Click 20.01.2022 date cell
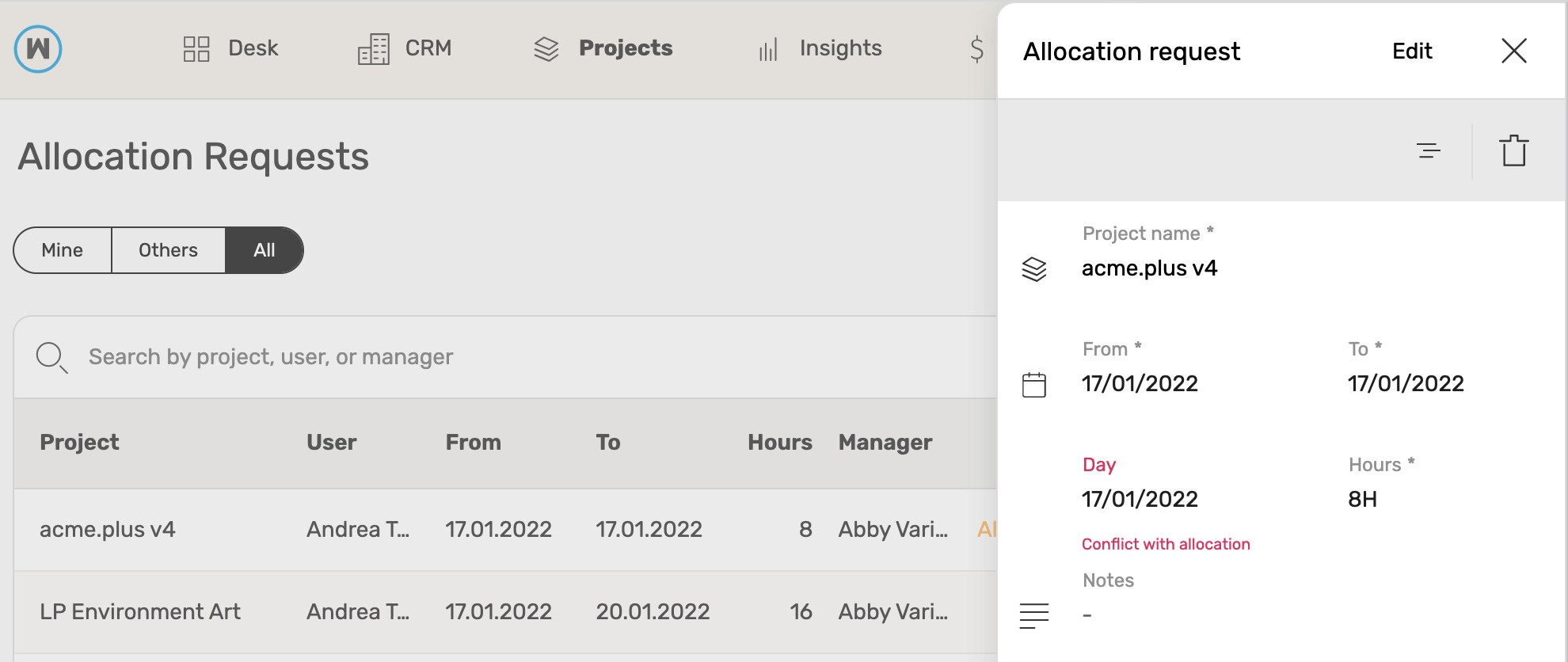Image resolution: width=1568 pixels, height=662 pixels. [653, 612]
